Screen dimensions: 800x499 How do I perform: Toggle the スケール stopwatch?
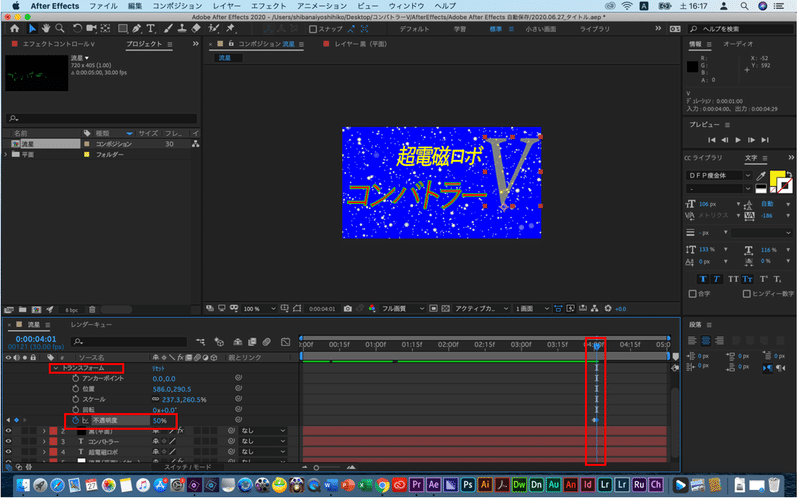tap(76, 400)
